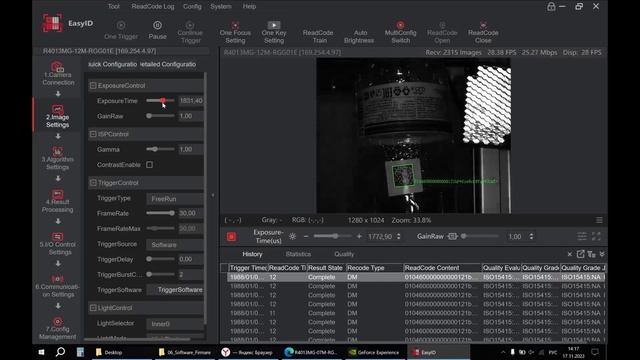Switch to the Statistics tab
The width and height of the screenshot is (640, 360).
tap(298, 254)
